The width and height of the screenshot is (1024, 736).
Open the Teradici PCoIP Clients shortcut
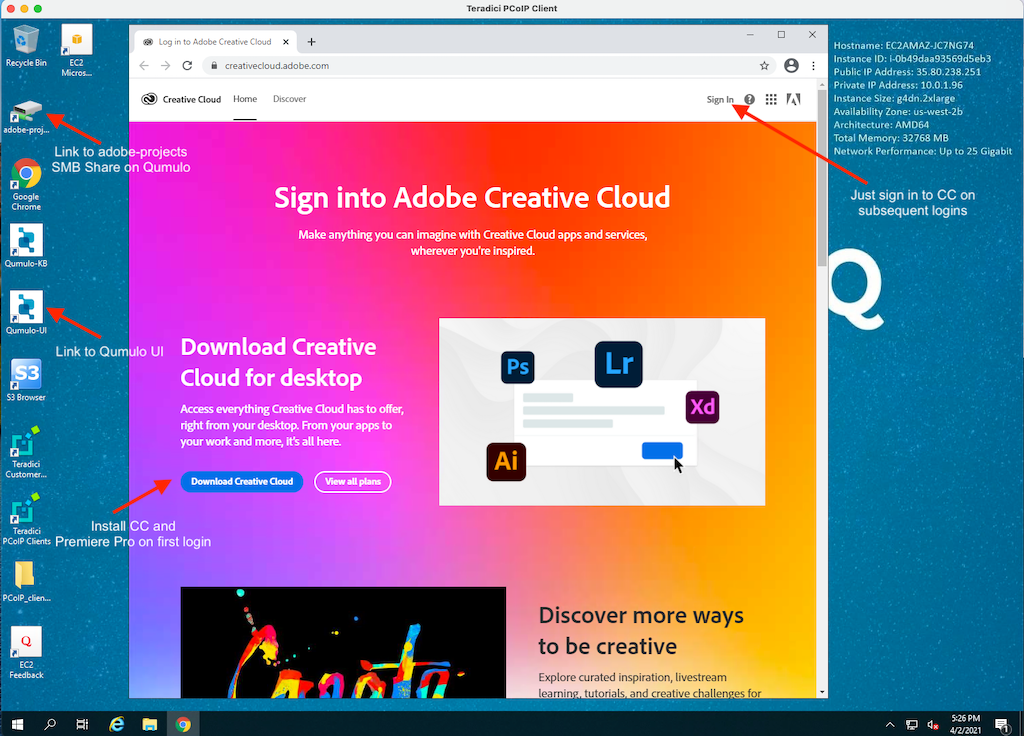(x=26, y=520)
